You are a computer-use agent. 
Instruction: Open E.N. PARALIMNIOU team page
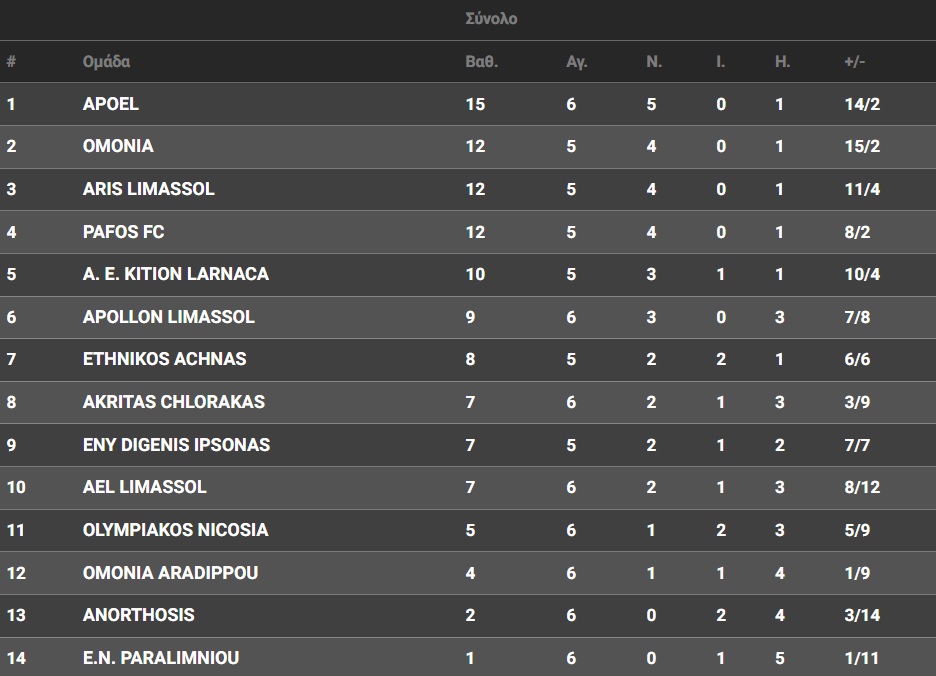[160, 658]
